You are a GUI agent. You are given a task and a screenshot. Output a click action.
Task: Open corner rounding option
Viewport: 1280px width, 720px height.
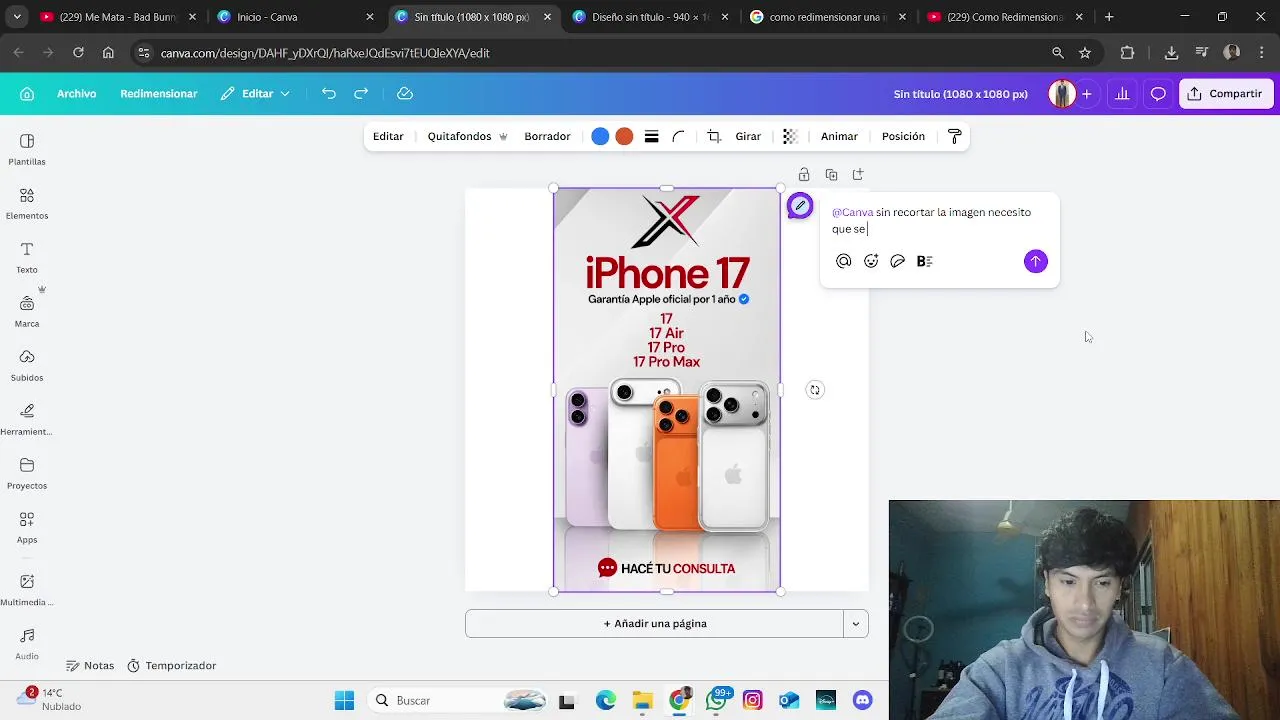(x=678, y=136)
